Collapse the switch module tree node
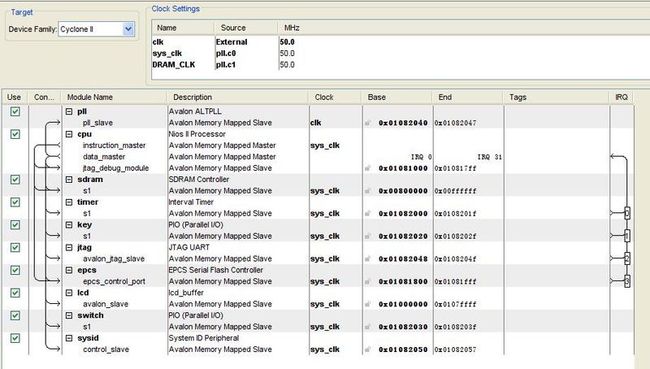 tap(69, 316)
